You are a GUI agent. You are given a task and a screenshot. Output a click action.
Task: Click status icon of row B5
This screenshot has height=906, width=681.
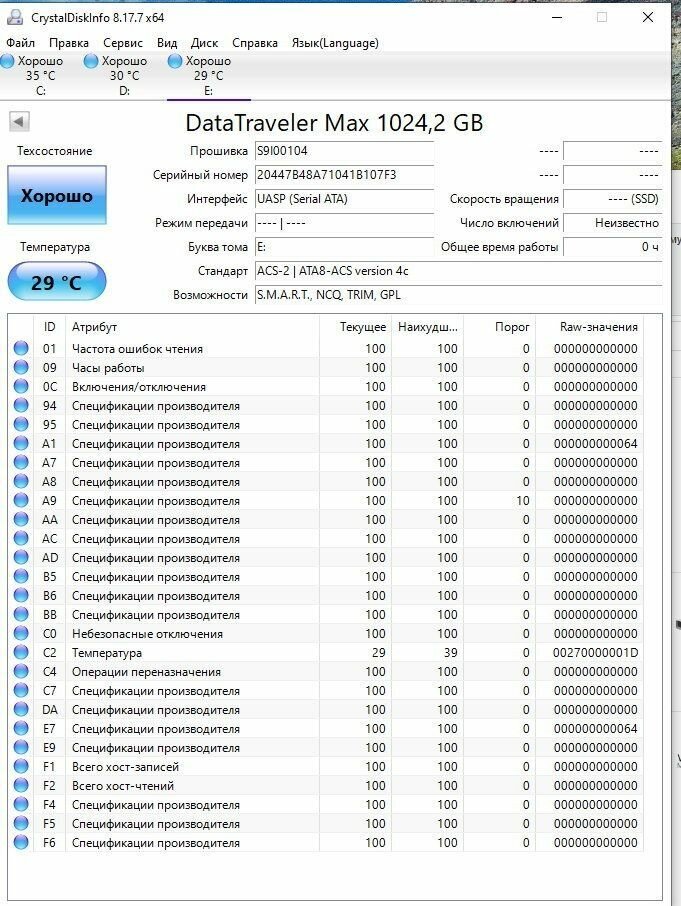click(x=21, y=577)
